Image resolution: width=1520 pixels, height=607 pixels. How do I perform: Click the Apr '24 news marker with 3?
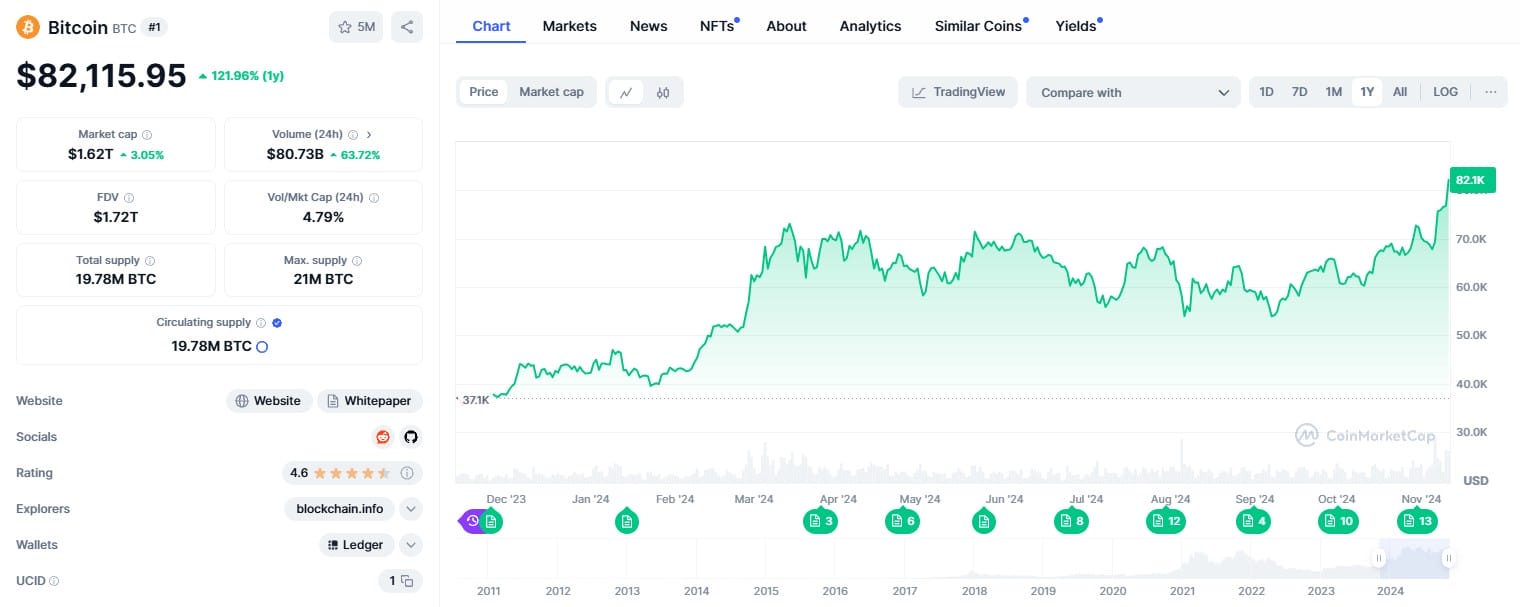[822, 521]
